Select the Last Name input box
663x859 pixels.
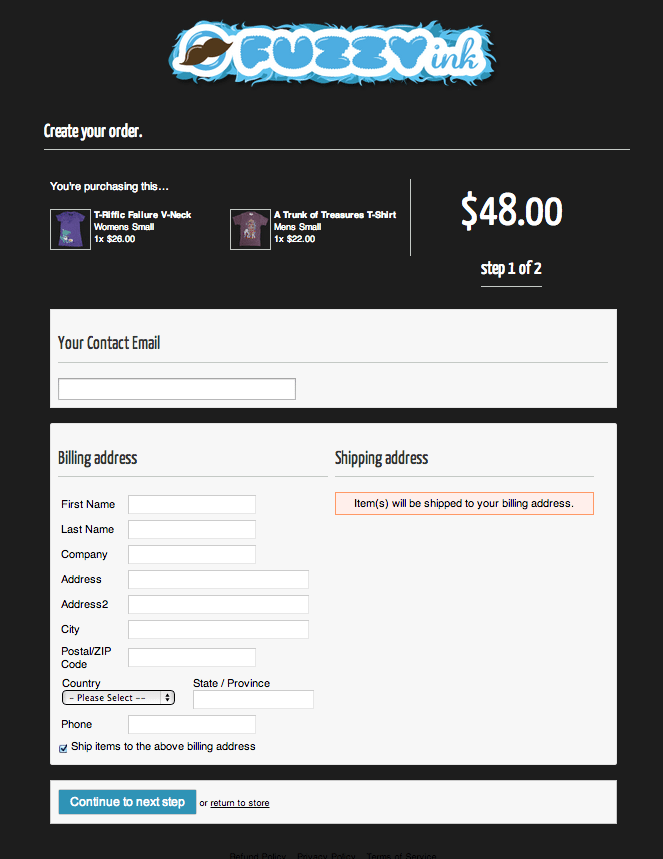(192, 530)
